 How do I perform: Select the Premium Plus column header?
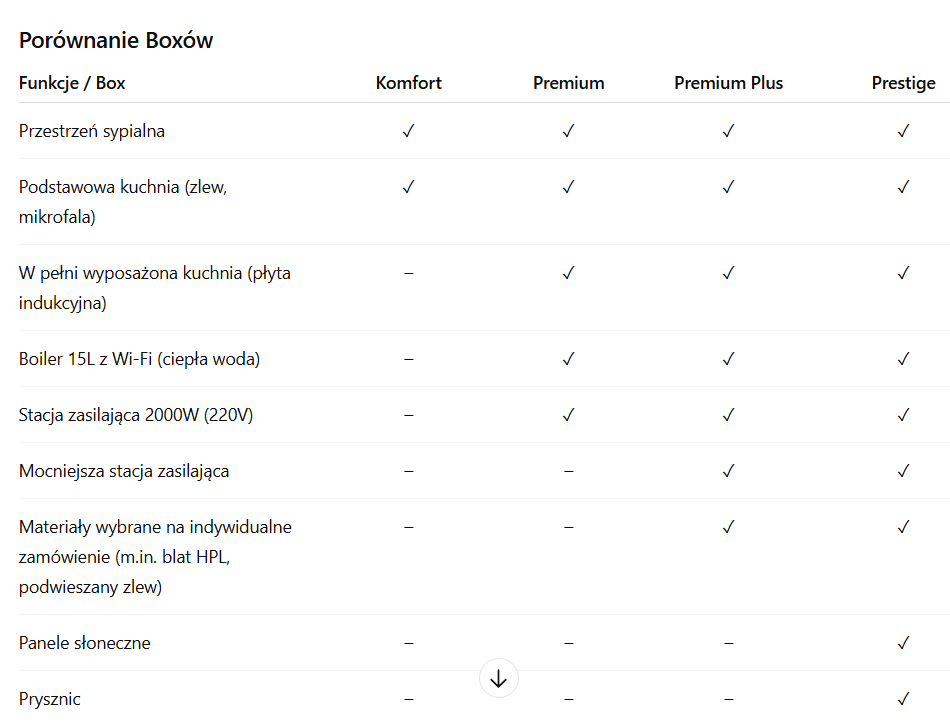pyautogui.click(x=728, y=83)
